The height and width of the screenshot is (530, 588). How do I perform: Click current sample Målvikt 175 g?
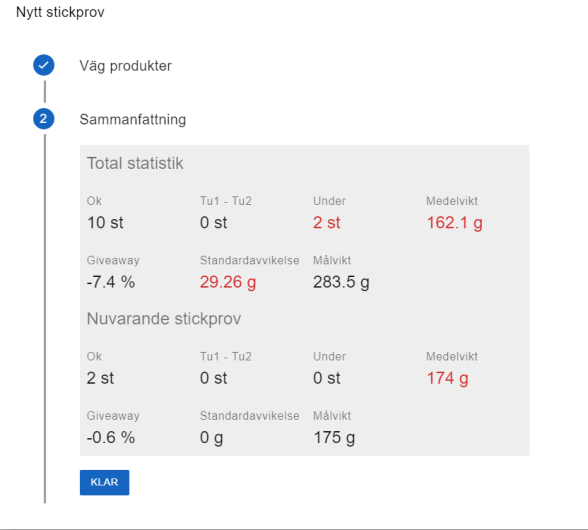pyautogui.click(x=334, y=438)
